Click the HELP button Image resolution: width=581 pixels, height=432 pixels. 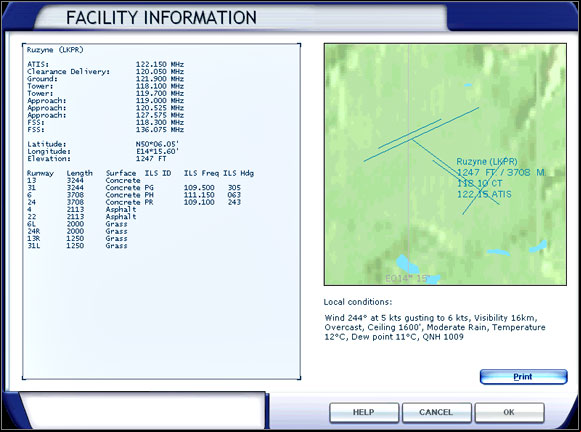point(363,412)
